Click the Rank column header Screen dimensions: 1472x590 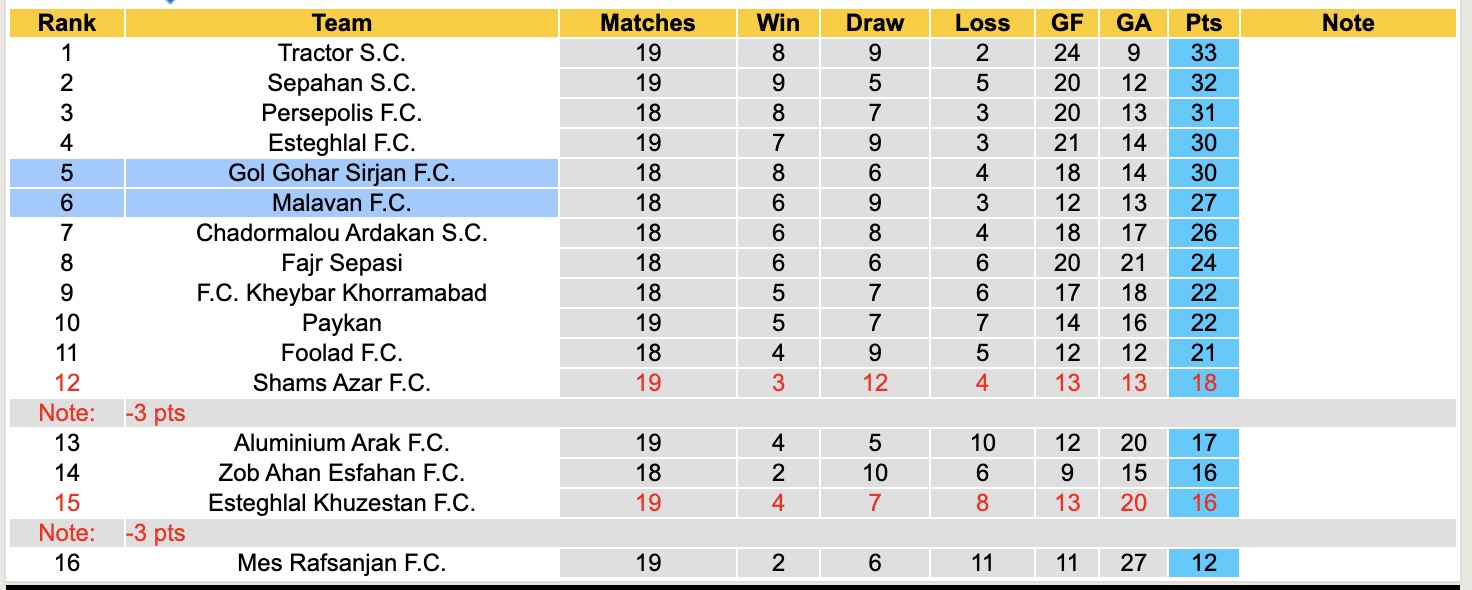(66, 23)
